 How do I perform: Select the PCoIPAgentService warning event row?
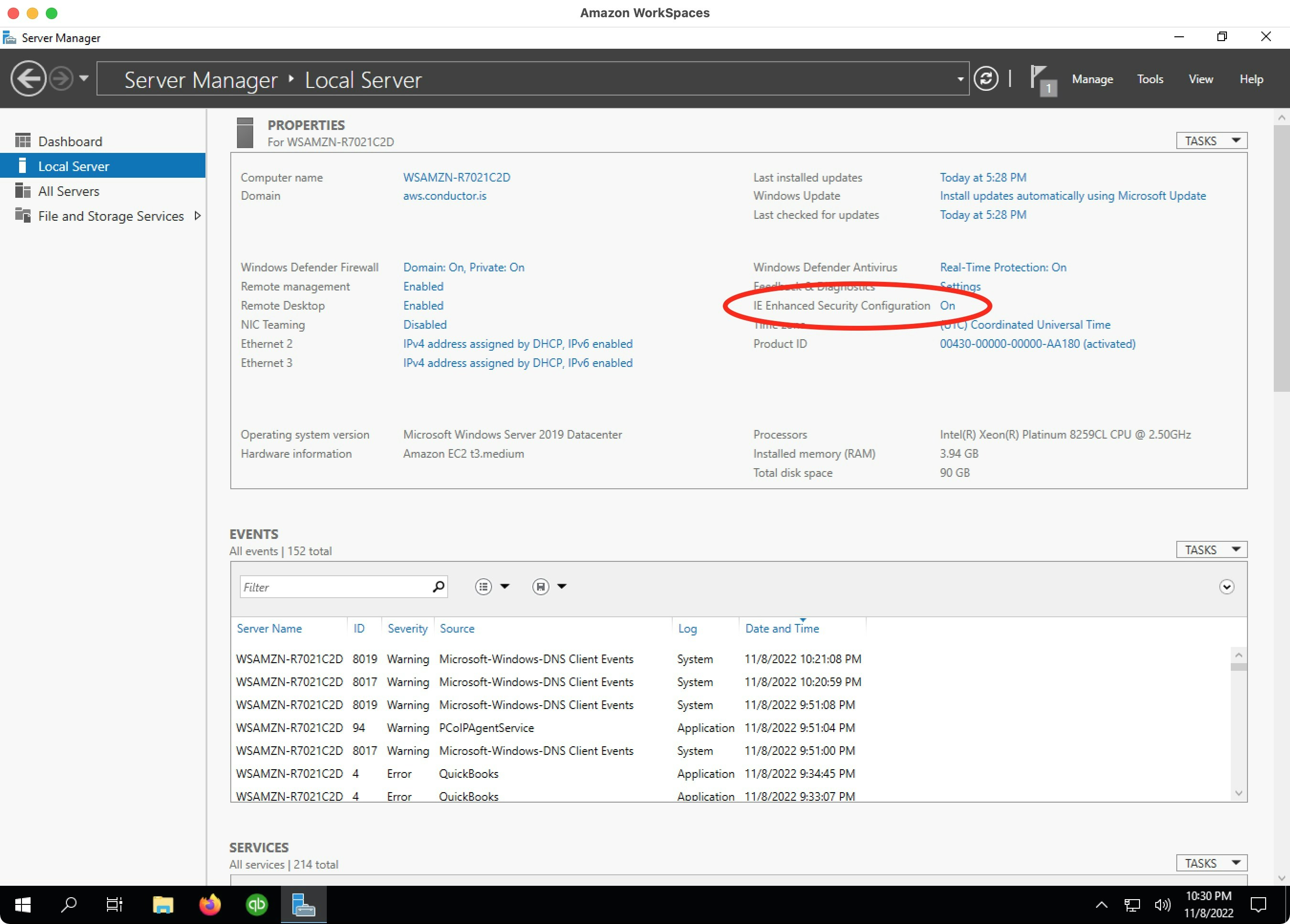(x=731, y=728)
